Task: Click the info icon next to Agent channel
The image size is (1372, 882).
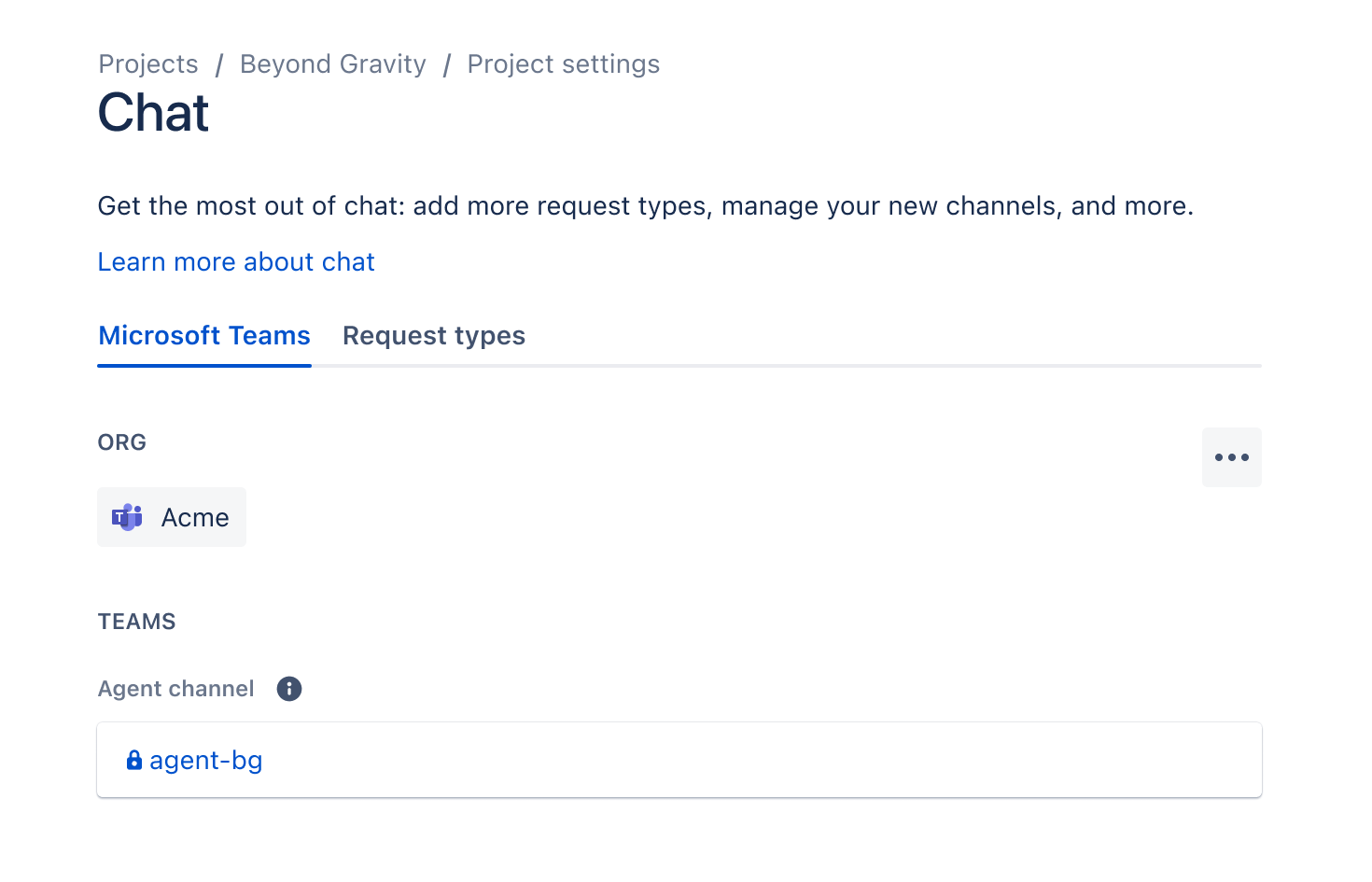Action: tap(288, 689)
